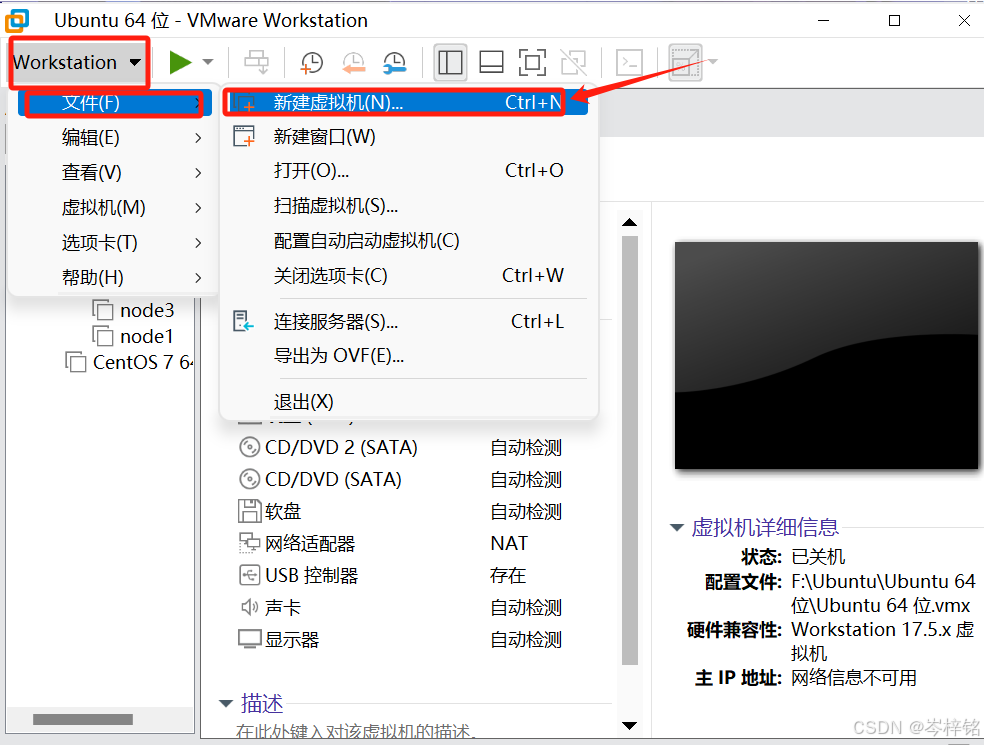Image resolution: width=984 pixels, height=745 pixels.
Task: Click the device list scroll up arrow
Action: [x=629, y=222]
